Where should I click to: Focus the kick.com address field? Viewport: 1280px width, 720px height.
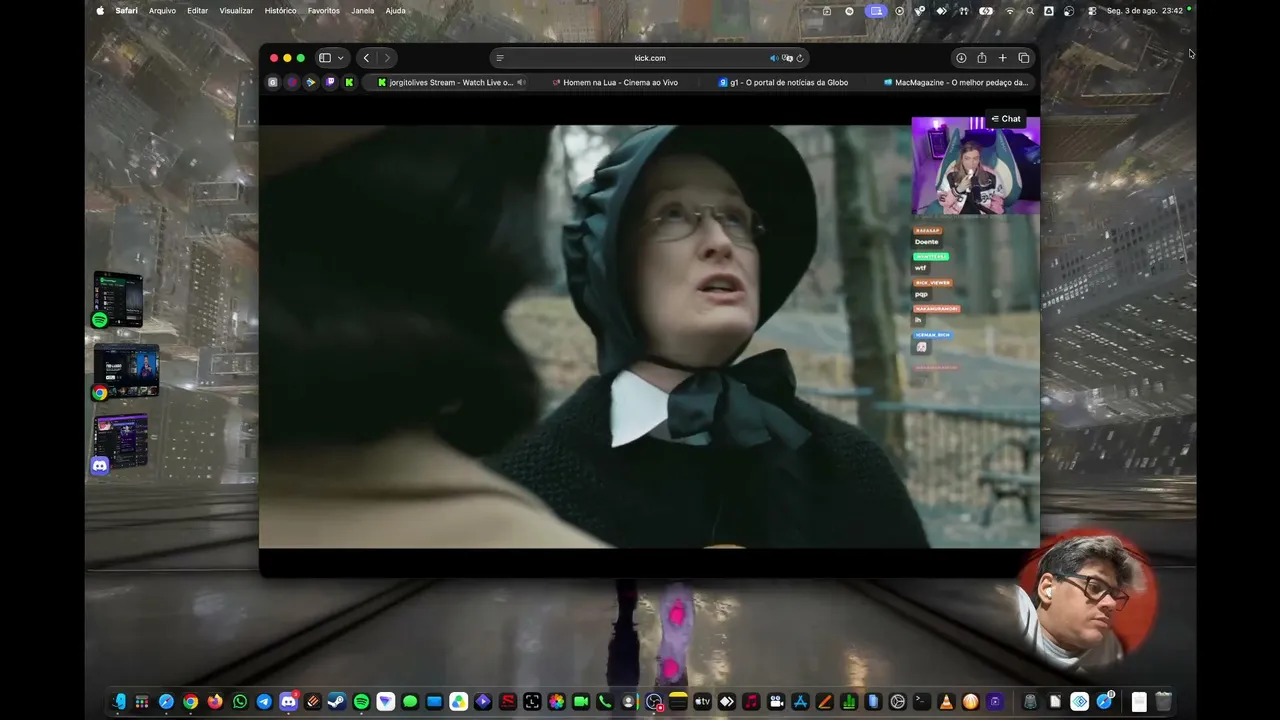[x=649, y=58]
